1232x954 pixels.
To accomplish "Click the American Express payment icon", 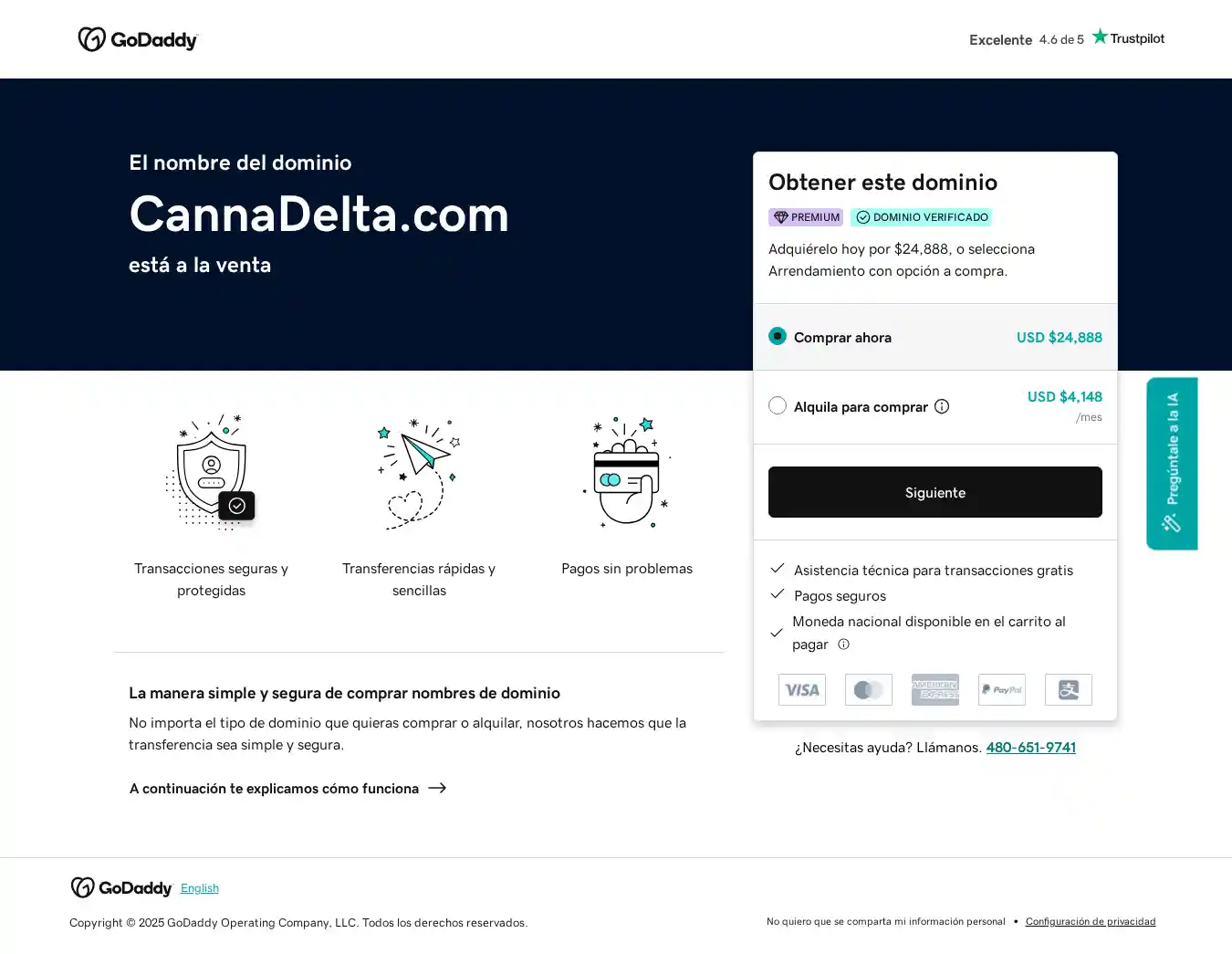I will [935, 690].
